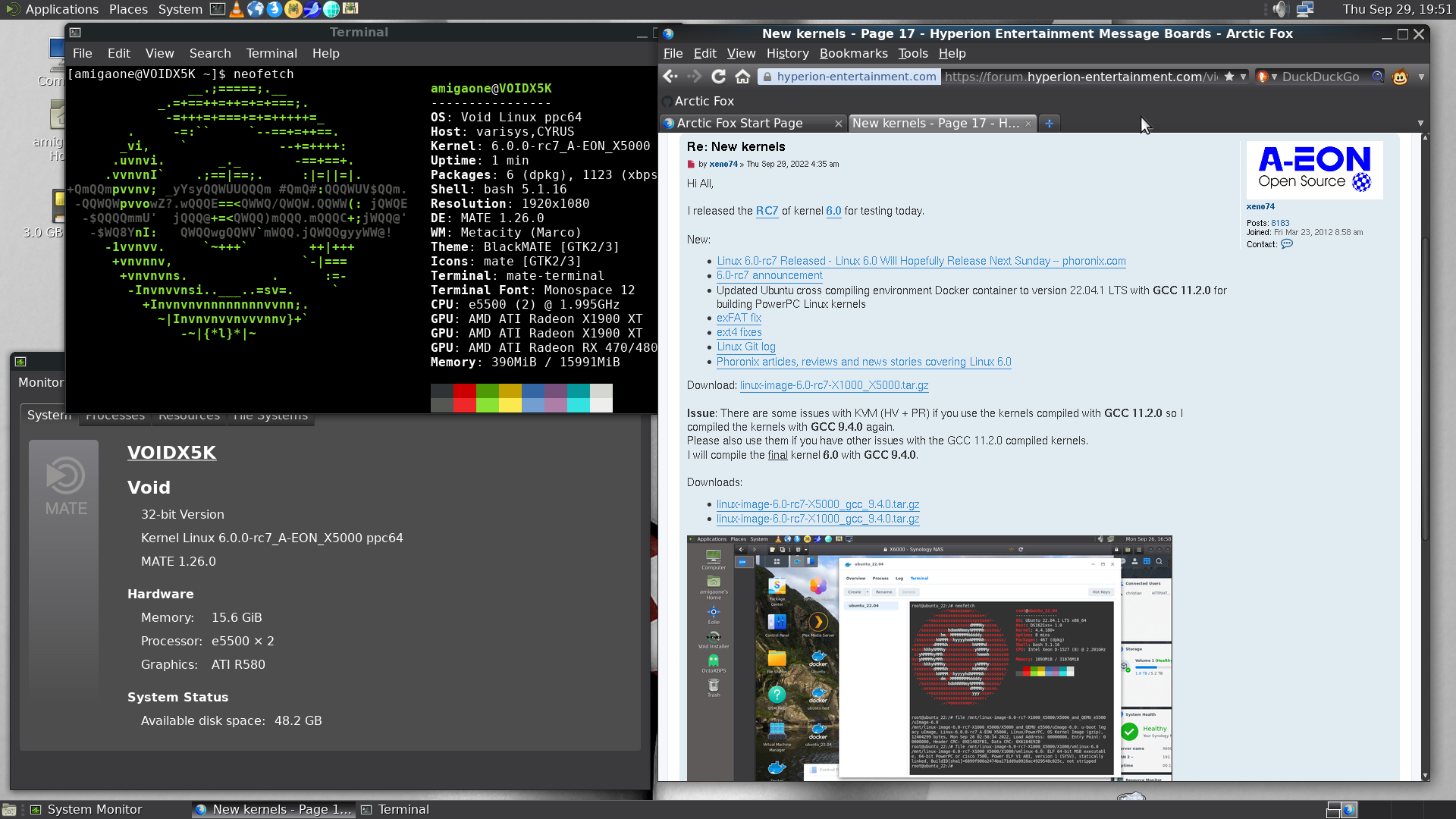Open the System menu in top panel
1456x819 pixels.
click(x=180, y=9)
